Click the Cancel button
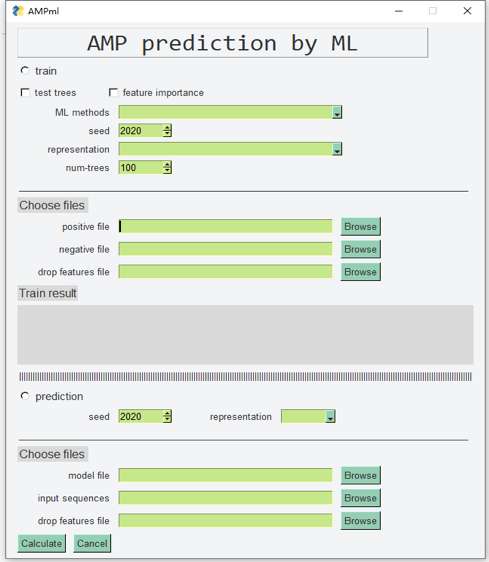 [92, 543]
